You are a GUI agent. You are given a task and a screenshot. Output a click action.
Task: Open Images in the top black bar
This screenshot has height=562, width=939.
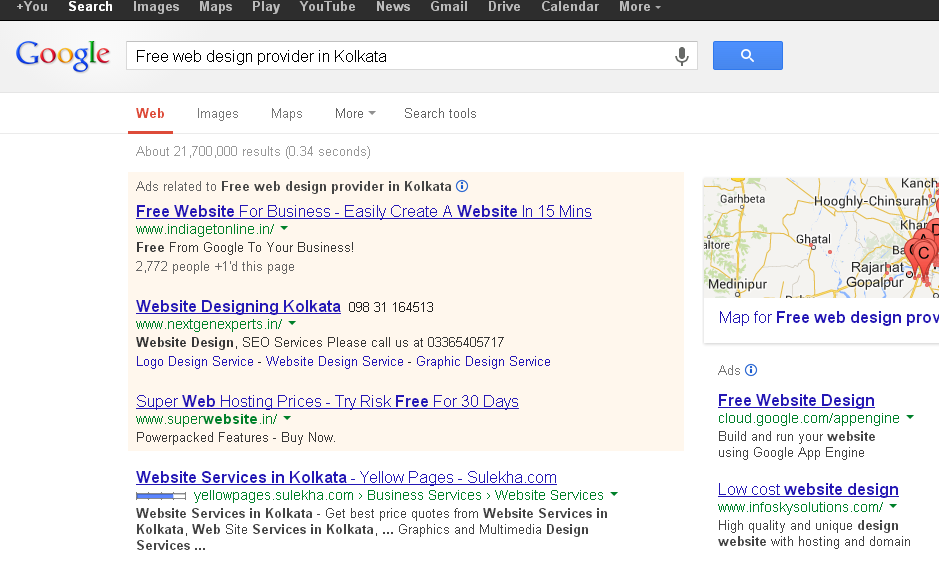(156, 7)
